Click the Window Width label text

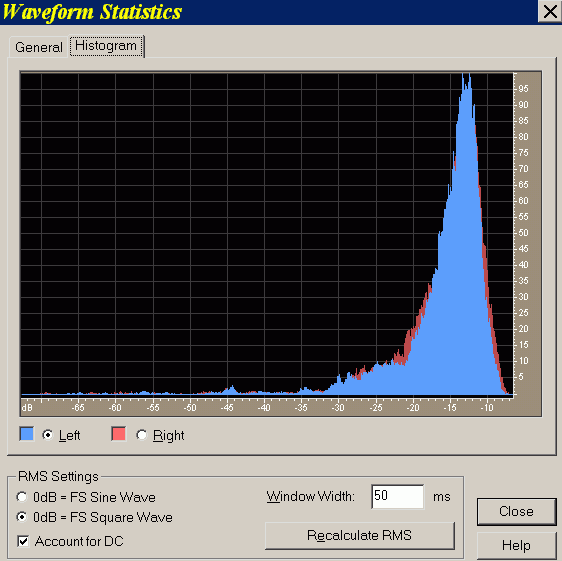pos(310,496)
